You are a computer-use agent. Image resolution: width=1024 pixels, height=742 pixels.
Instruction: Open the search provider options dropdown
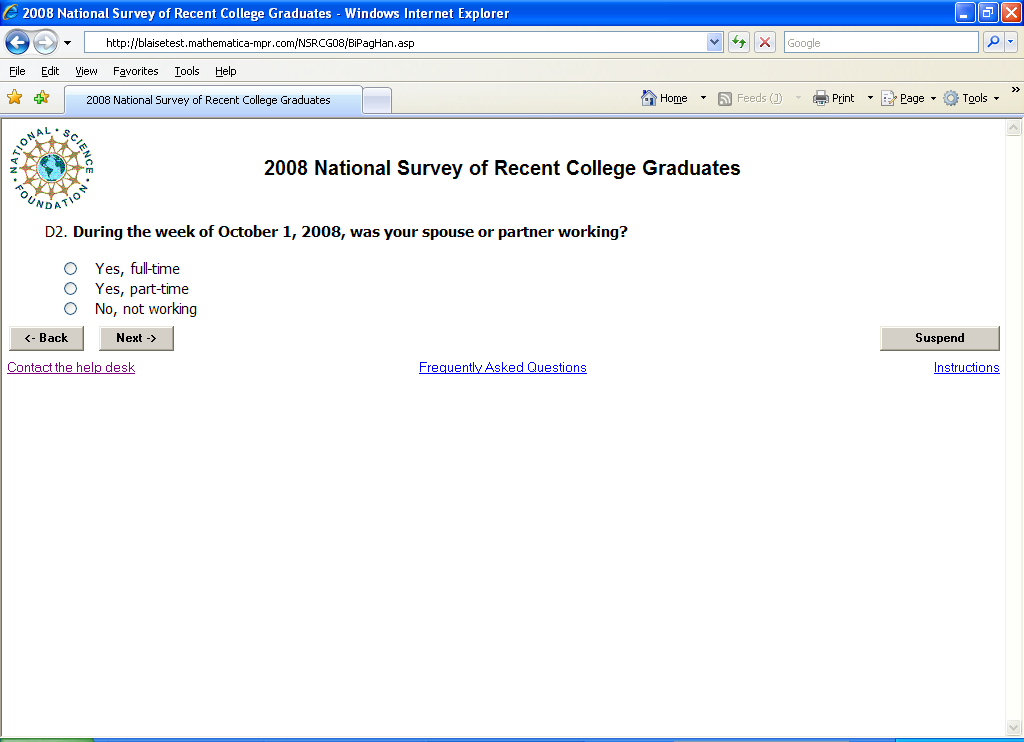coord(1010,42)
